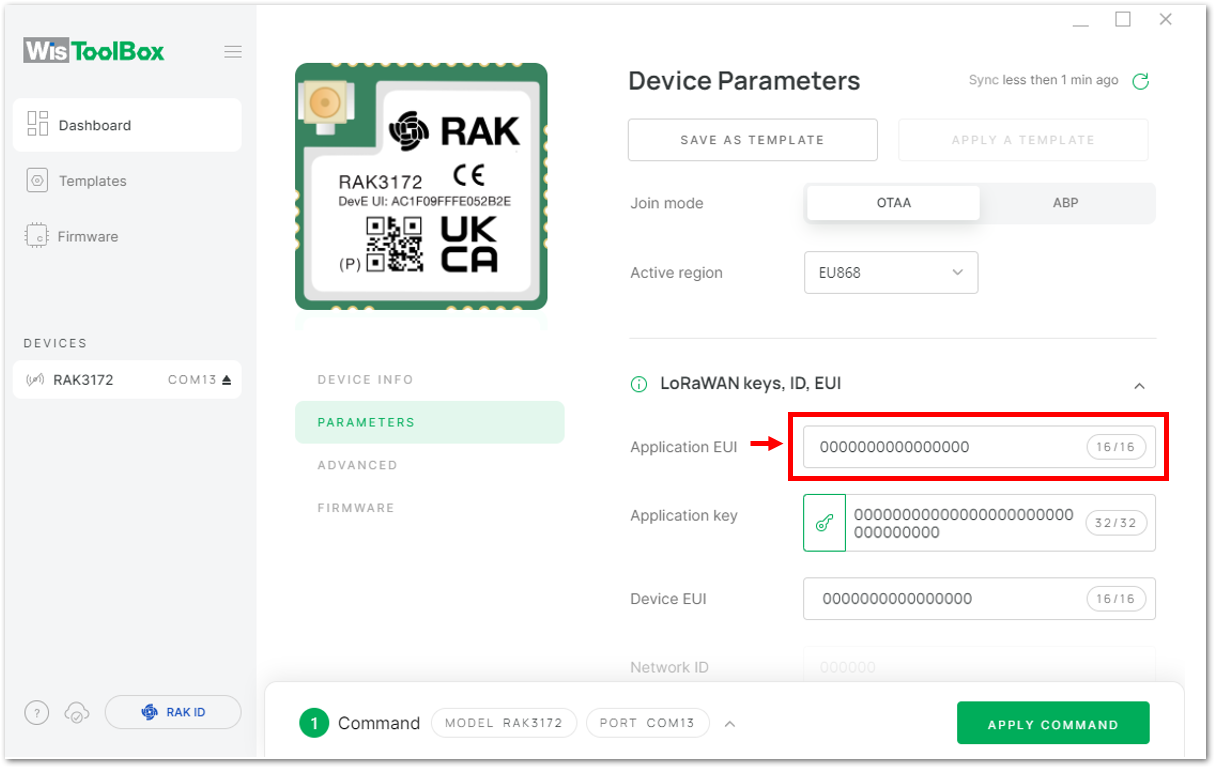Image resolution: width=1215 pixels, height=768 pixels.
Task: Click the cloud status check icon
Action: tap(77, 713)
